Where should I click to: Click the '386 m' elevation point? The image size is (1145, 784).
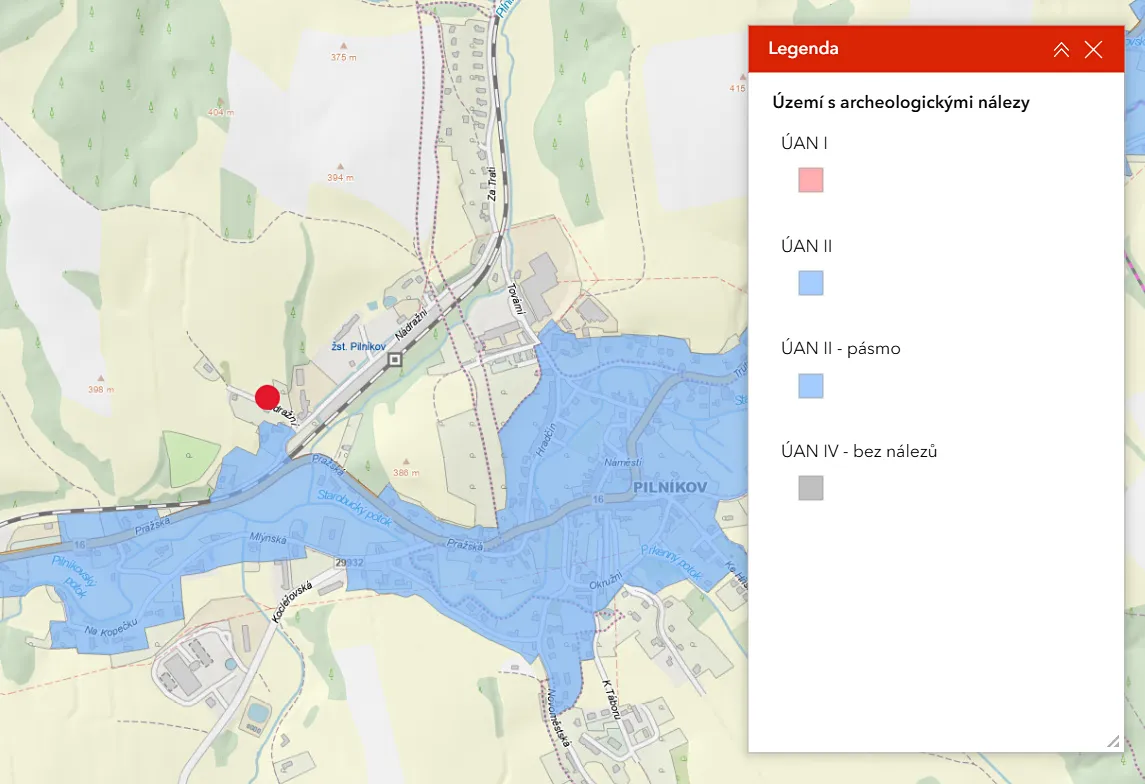tap(406, 469)
